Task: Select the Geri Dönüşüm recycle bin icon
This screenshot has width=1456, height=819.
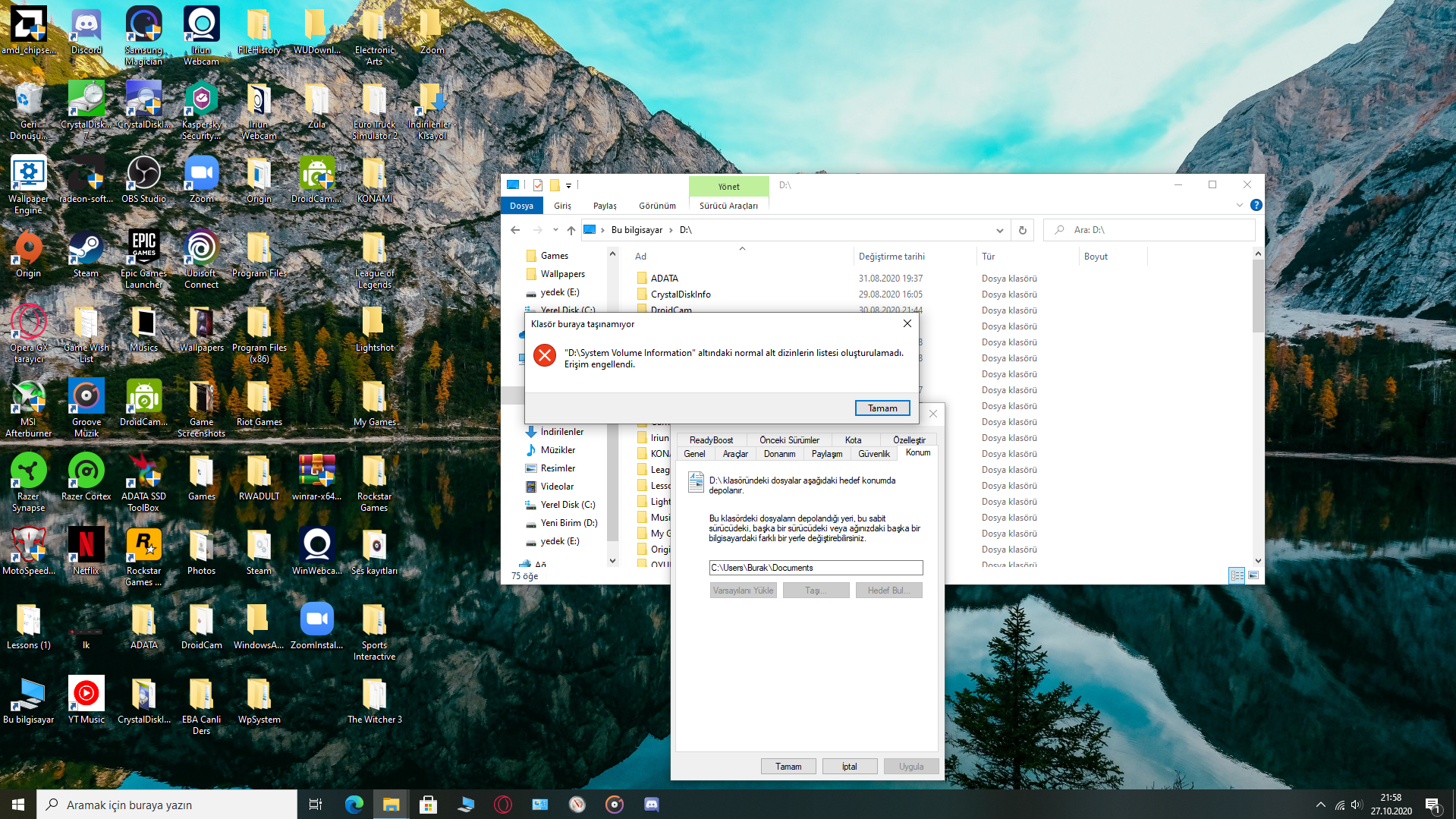Action: [x=28, y=110]
